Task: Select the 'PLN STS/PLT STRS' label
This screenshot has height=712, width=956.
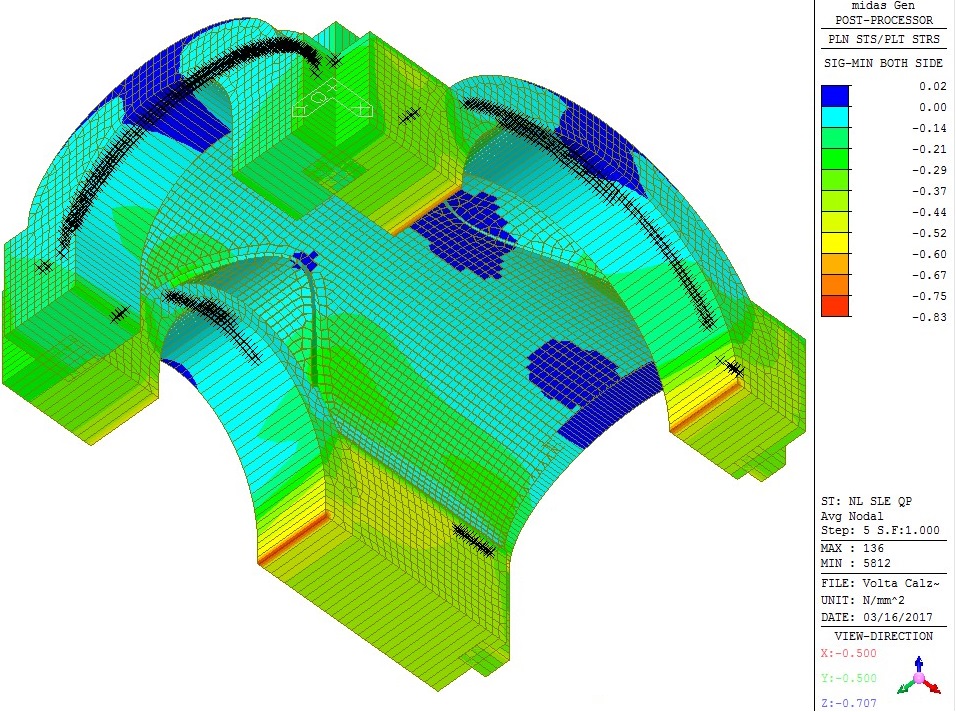Action: click(883, 39)
